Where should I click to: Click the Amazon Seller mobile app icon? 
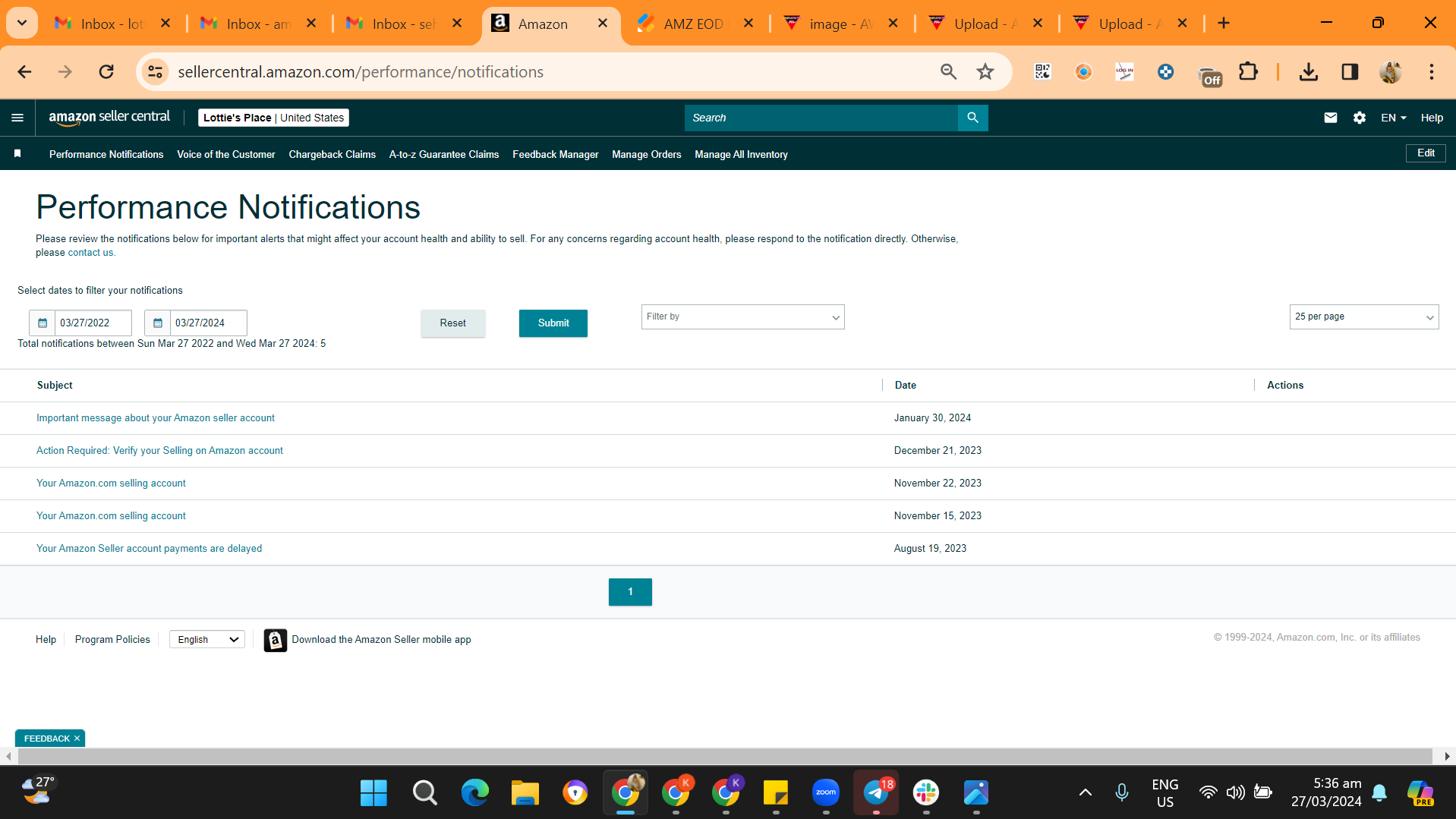pyautogui.click(x=275, y=640)
